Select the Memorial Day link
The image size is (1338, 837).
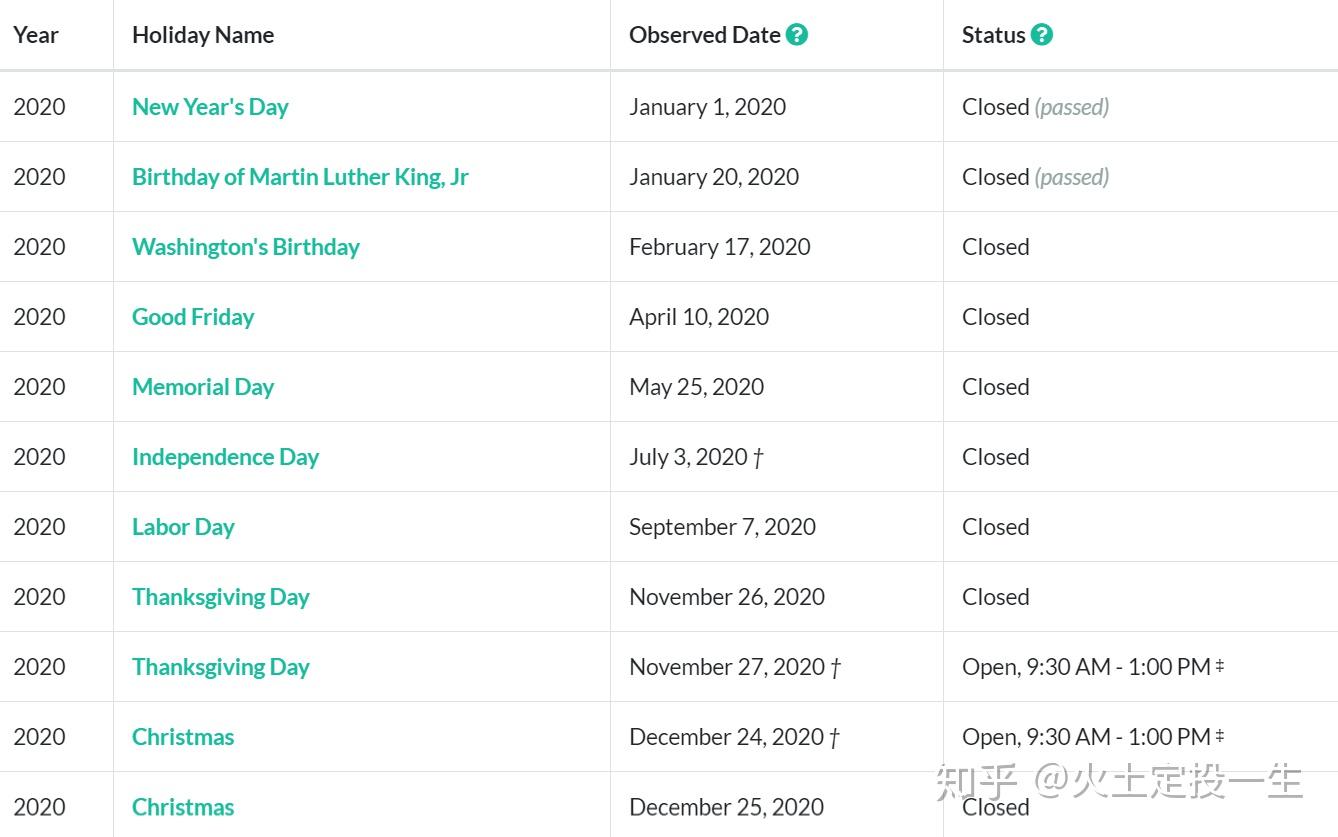click(x=203, y=387)
